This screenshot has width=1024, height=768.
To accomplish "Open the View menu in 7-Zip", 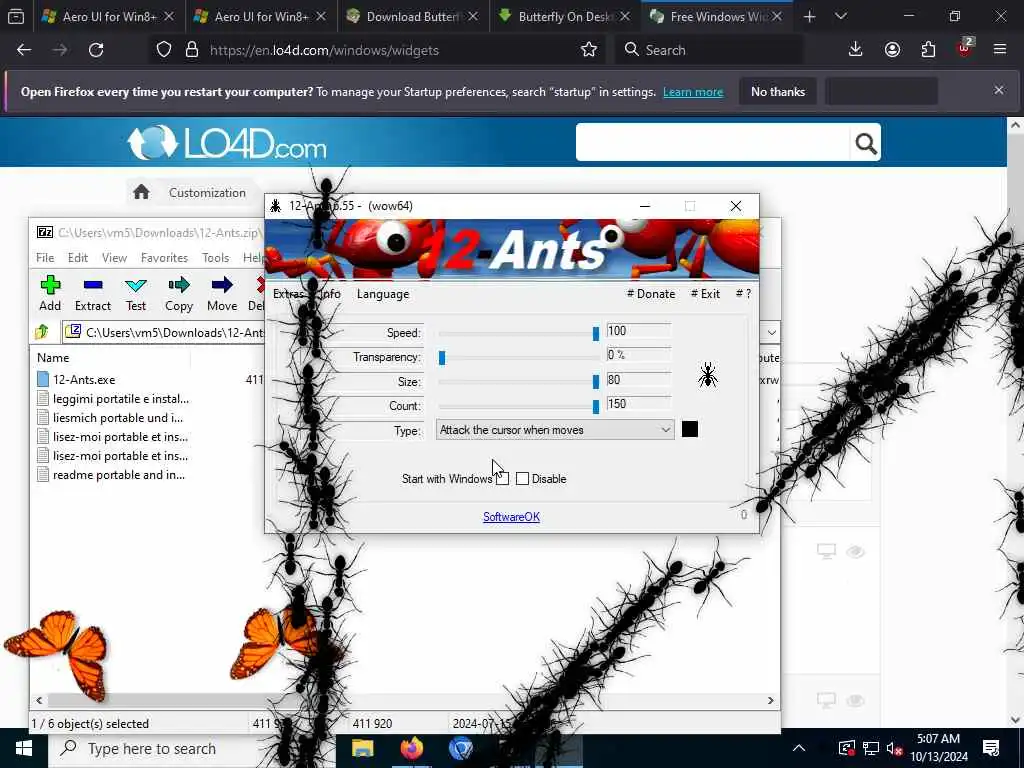I will click(114, 257).
